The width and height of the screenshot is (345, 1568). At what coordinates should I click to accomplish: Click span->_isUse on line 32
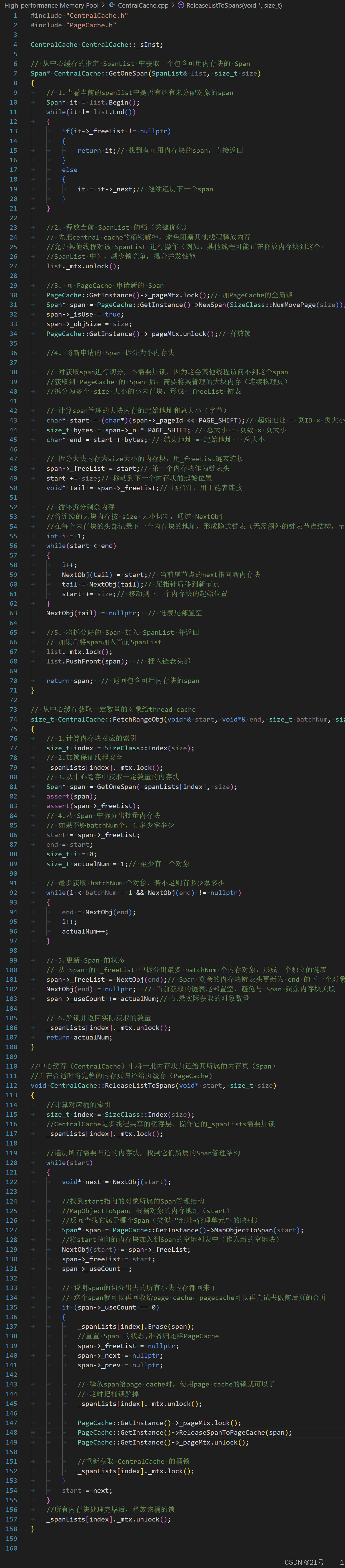coord(69,315)
